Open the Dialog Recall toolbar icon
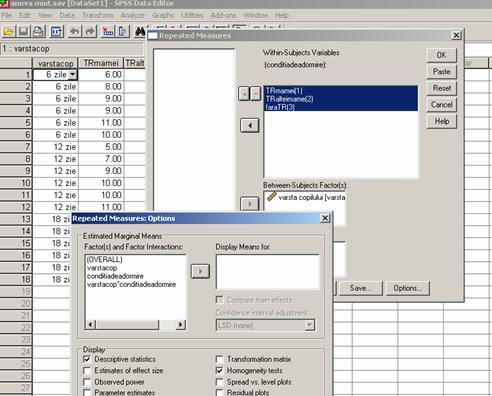Image resolution: width=492 pixels, height=396 pixels. (57, 31)
